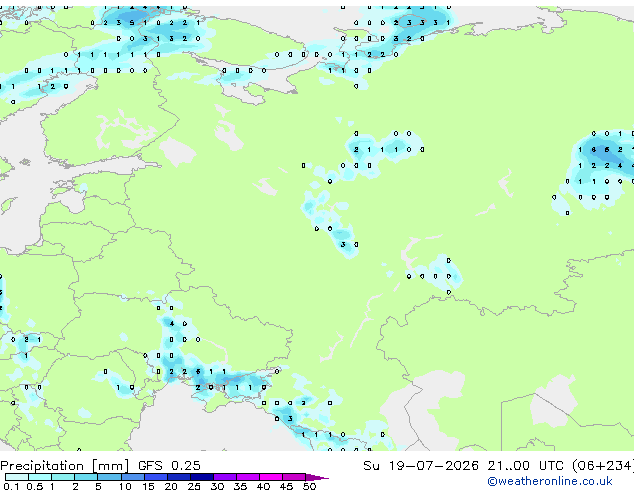Viewport: 634px width, 490px height.
Task: Click the 'Su 19-07-2026' date text
Action: [421, 466]
